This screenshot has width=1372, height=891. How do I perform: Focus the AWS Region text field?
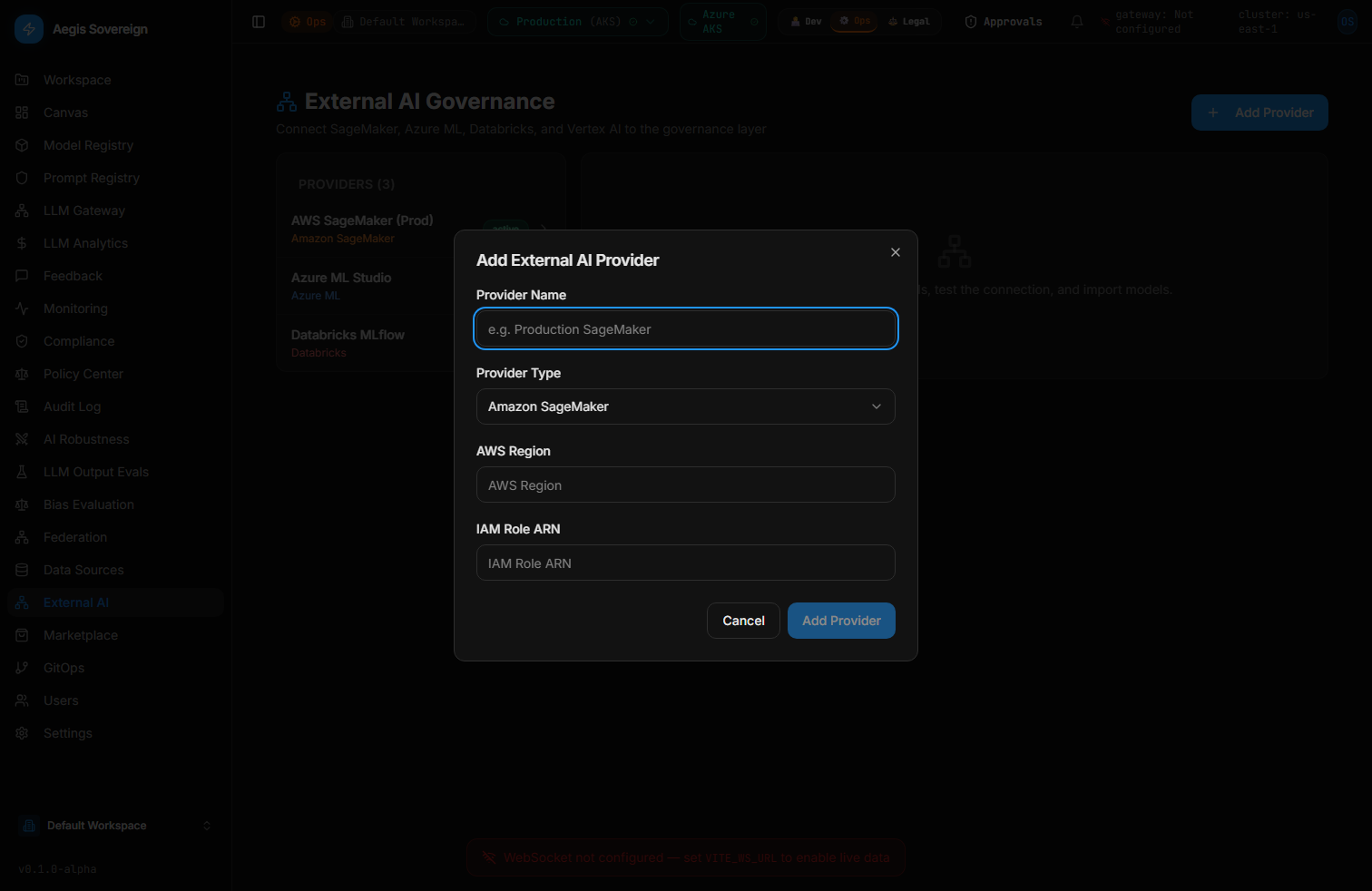coord(686,485)
